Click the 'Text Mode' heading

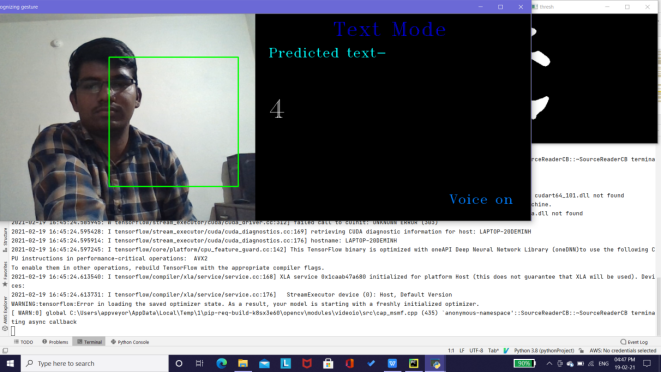pos(390,30)
